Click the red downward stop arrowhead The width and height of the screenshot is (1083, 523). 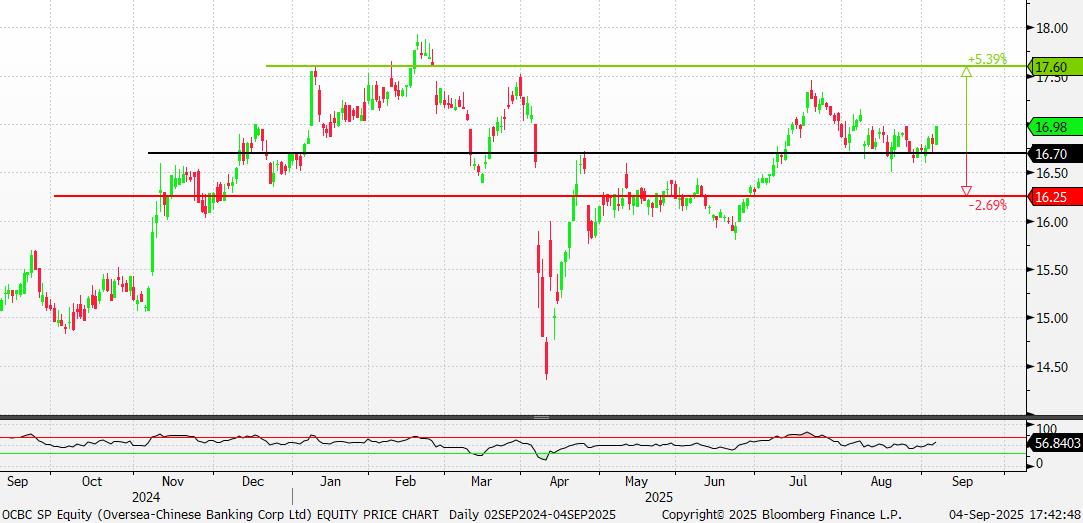[x=966, y=191]
